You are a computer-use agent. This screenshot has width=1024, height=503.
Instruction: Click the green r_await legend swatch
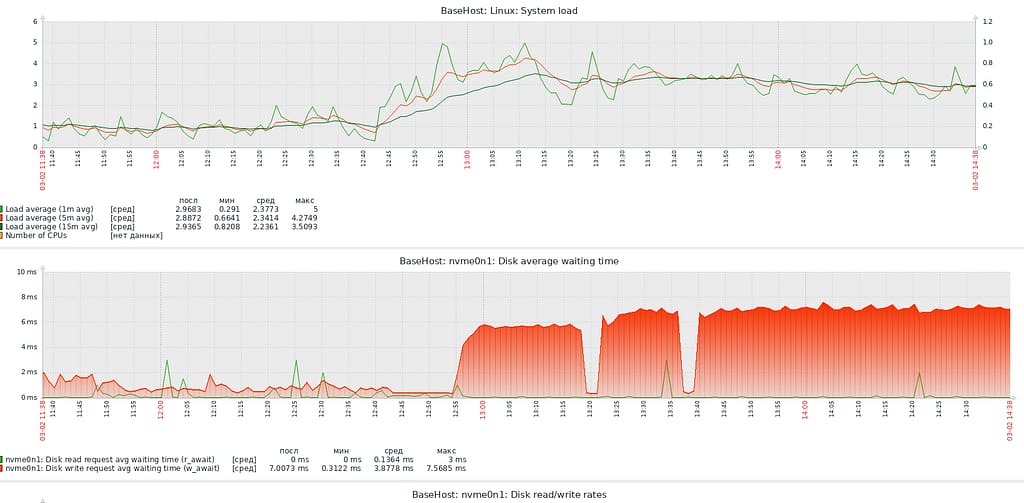point(3,459)
